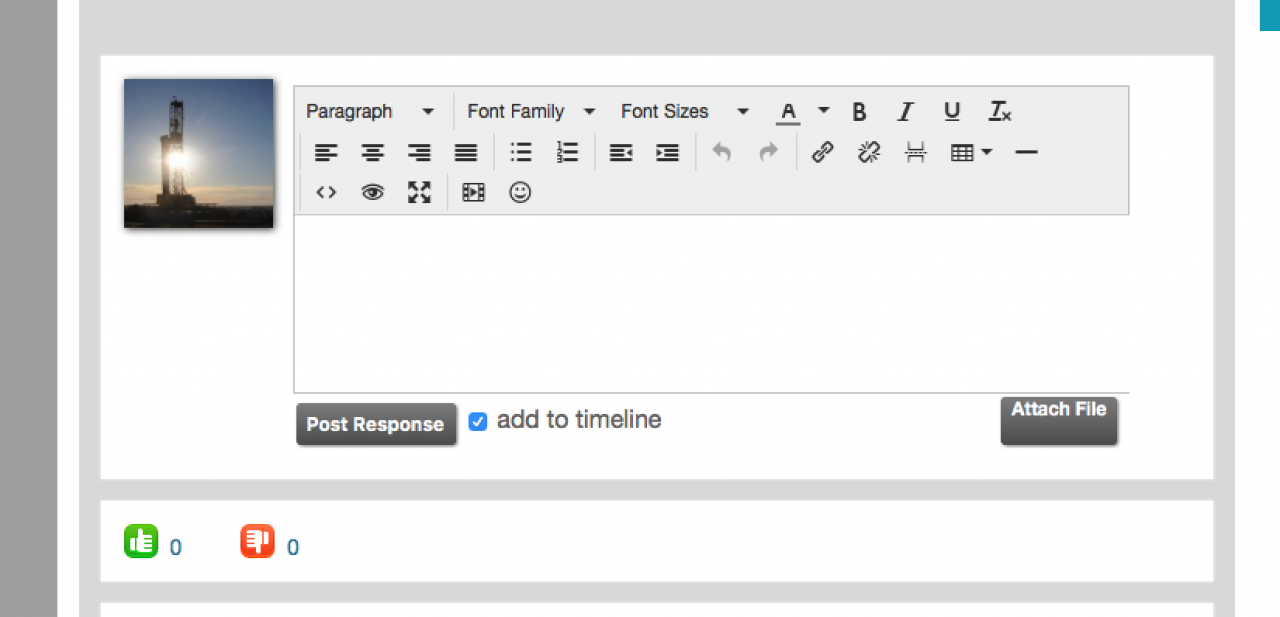Uncheck the add to timeline checkbox
This screenshot has width=1280, height=617.
478,422
